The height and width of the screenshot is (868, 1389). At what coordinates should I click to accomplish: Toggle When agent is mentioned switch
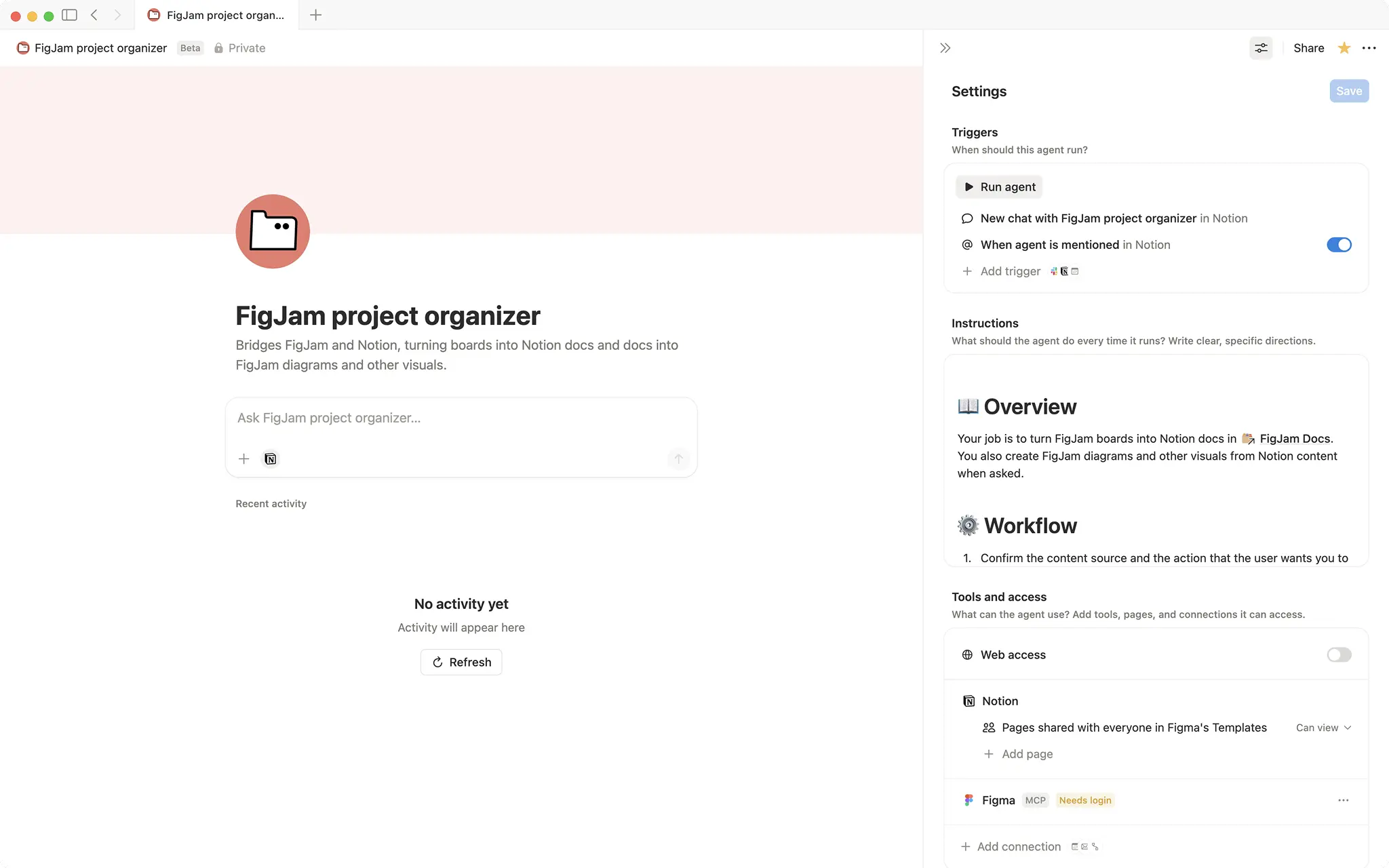coord(1339,245)
